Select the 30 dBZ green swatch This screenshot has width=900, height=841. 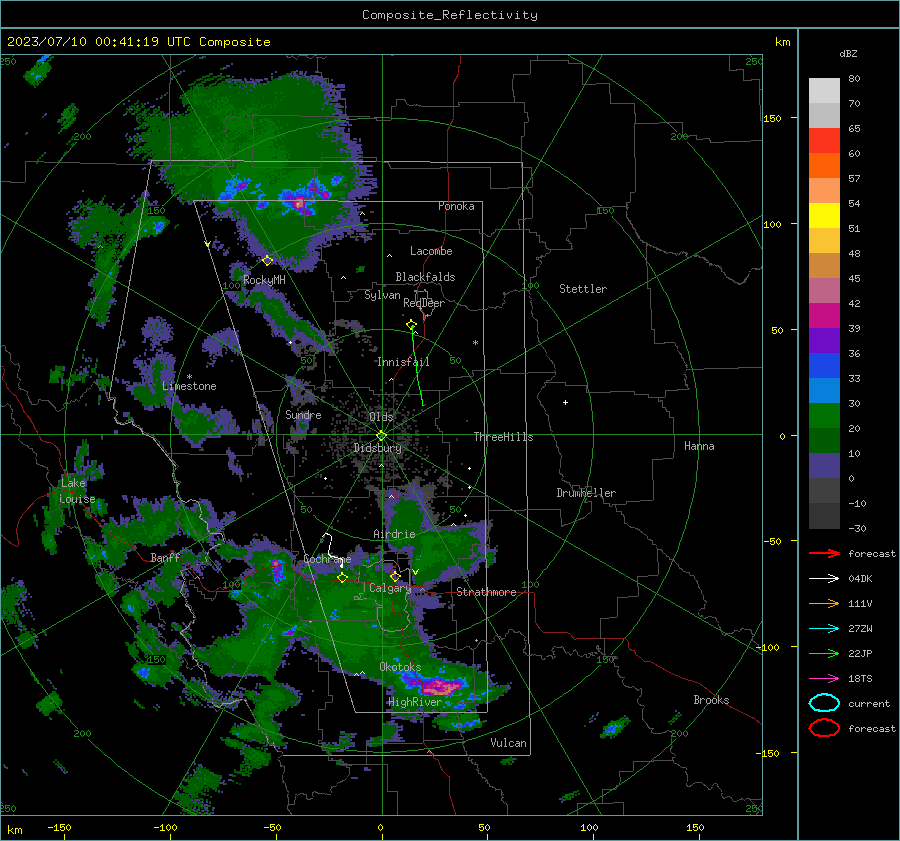click(x=824, y=415)
